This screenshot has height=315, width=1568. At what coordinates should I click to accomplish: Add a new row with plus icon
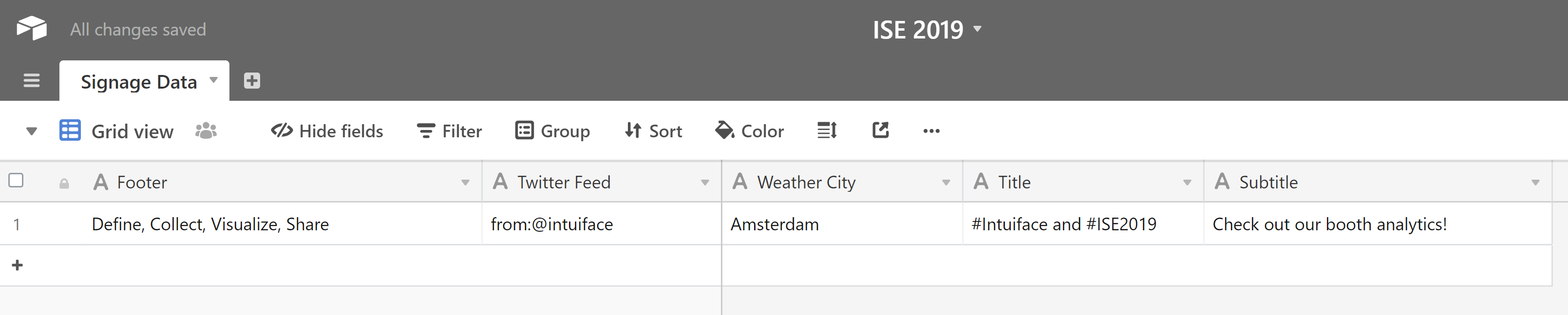coord(18,265)
